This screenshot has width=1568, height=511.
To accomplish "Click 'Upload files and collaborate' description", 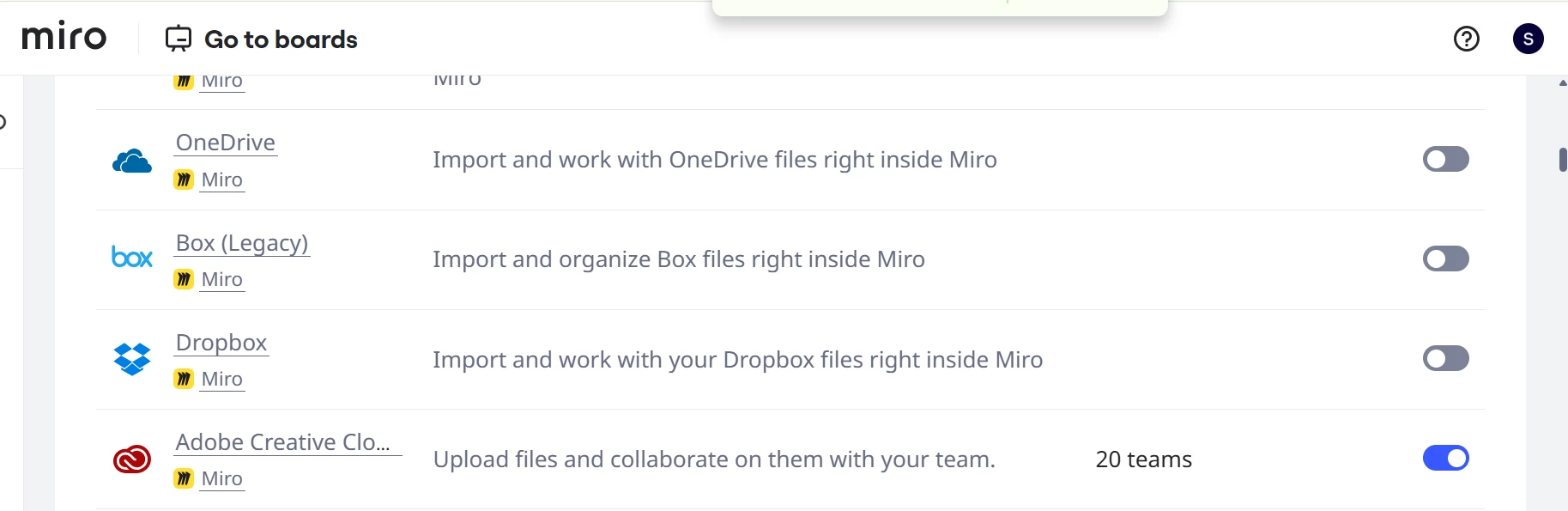I will click(714, 459).
